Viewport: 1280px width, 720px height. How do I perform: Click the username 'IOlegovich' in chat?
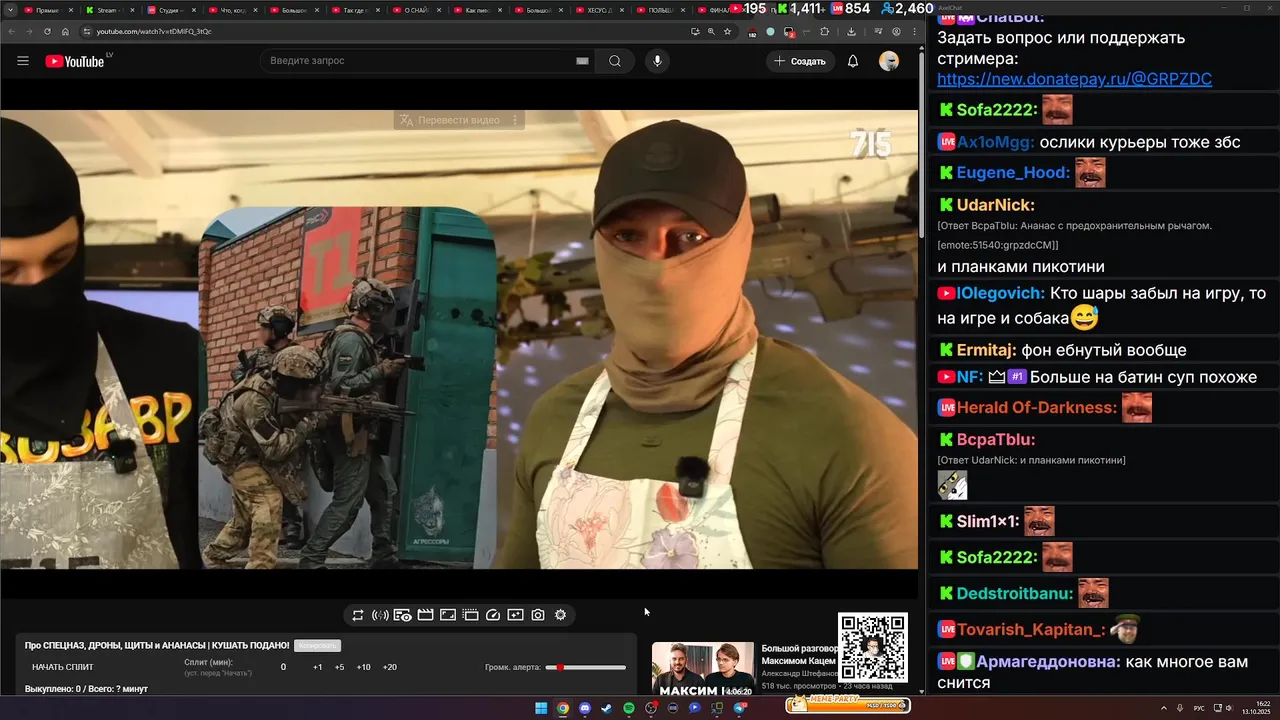point(1001,293)
